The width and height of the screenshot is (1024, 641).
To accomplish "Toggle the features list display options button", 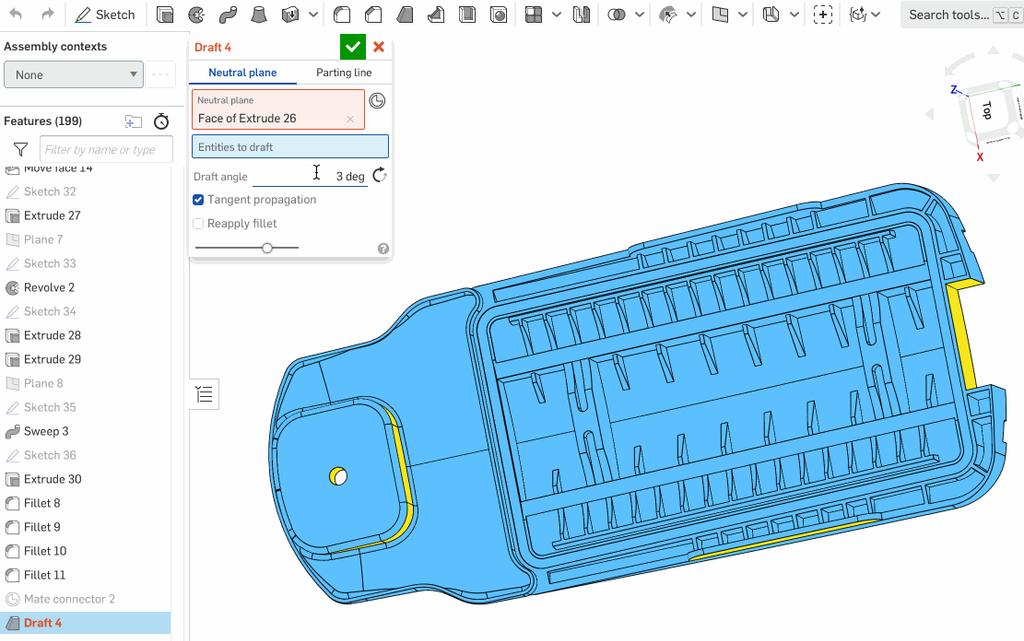I will click(x=204, y=394).
